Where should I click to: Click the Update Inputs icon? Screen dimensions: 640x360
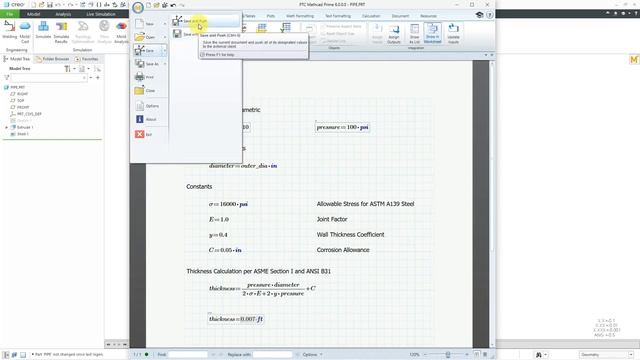pyautogui.click(x=453, y=33)
